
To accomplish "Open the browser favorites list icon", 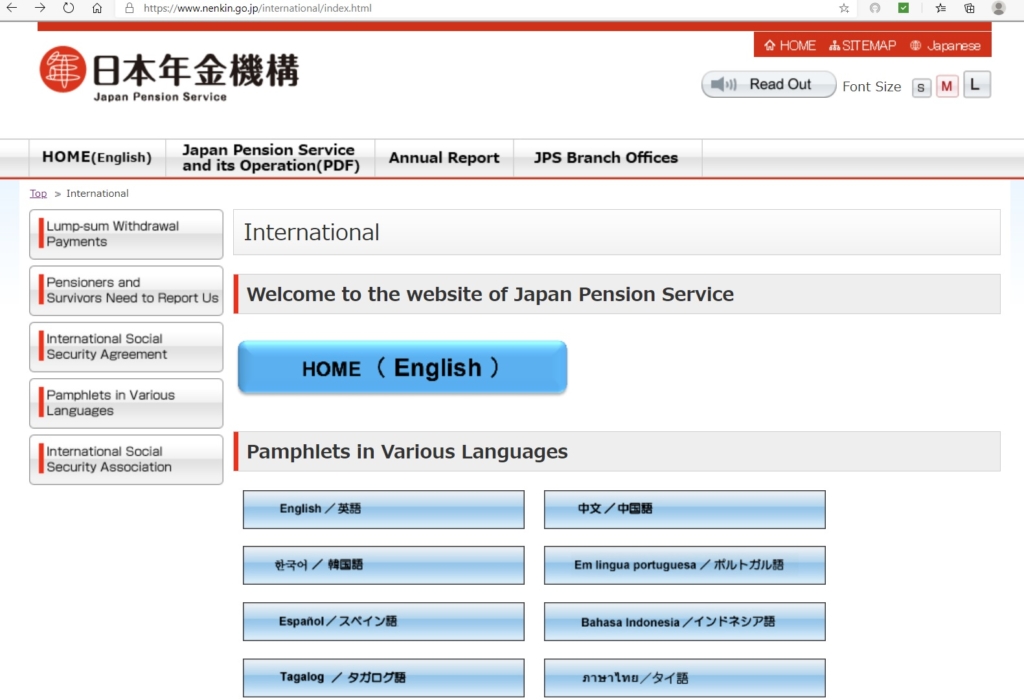I will 940,8.
